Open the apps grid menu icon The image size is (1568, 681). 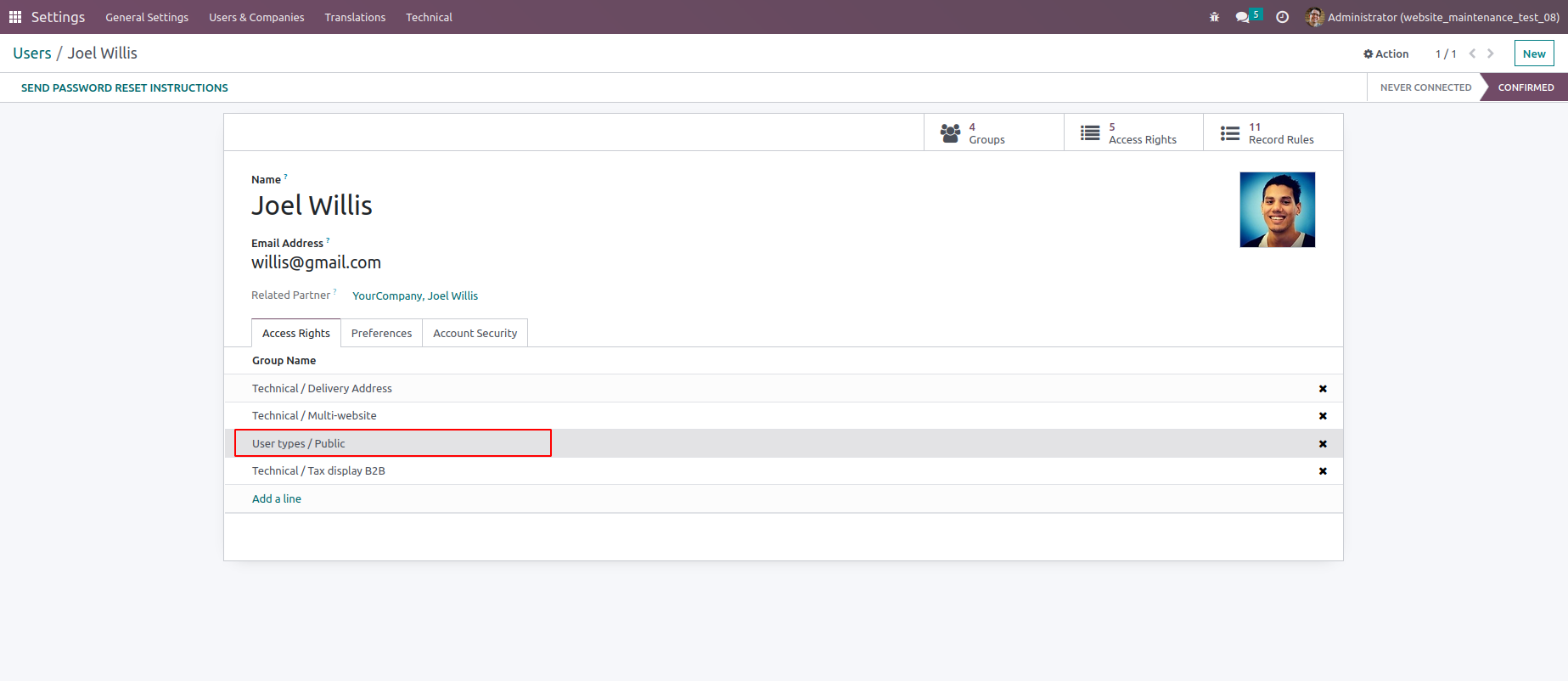point(15,17)
